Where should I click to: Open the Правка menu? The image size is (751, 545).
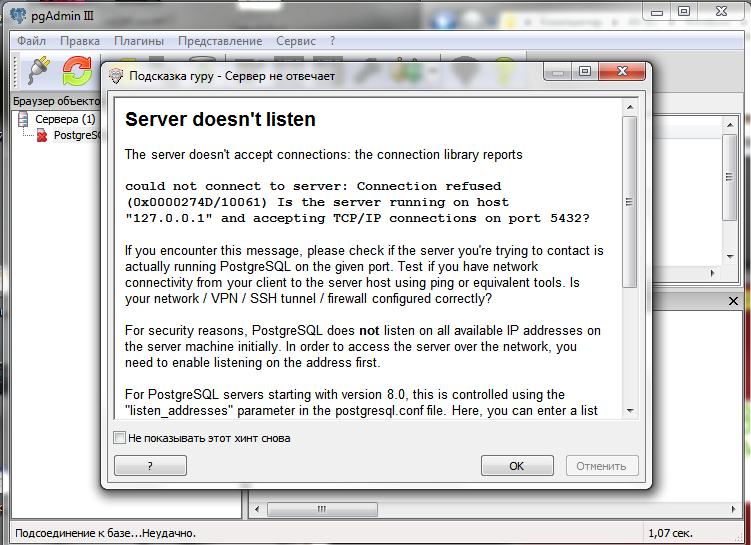click(x=80, y=41)
